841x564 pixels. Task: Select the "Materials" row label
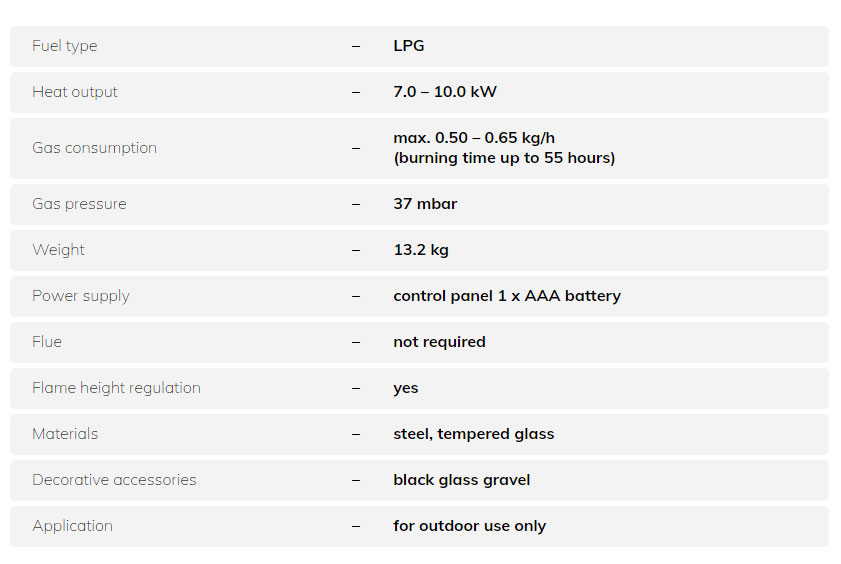65,434
